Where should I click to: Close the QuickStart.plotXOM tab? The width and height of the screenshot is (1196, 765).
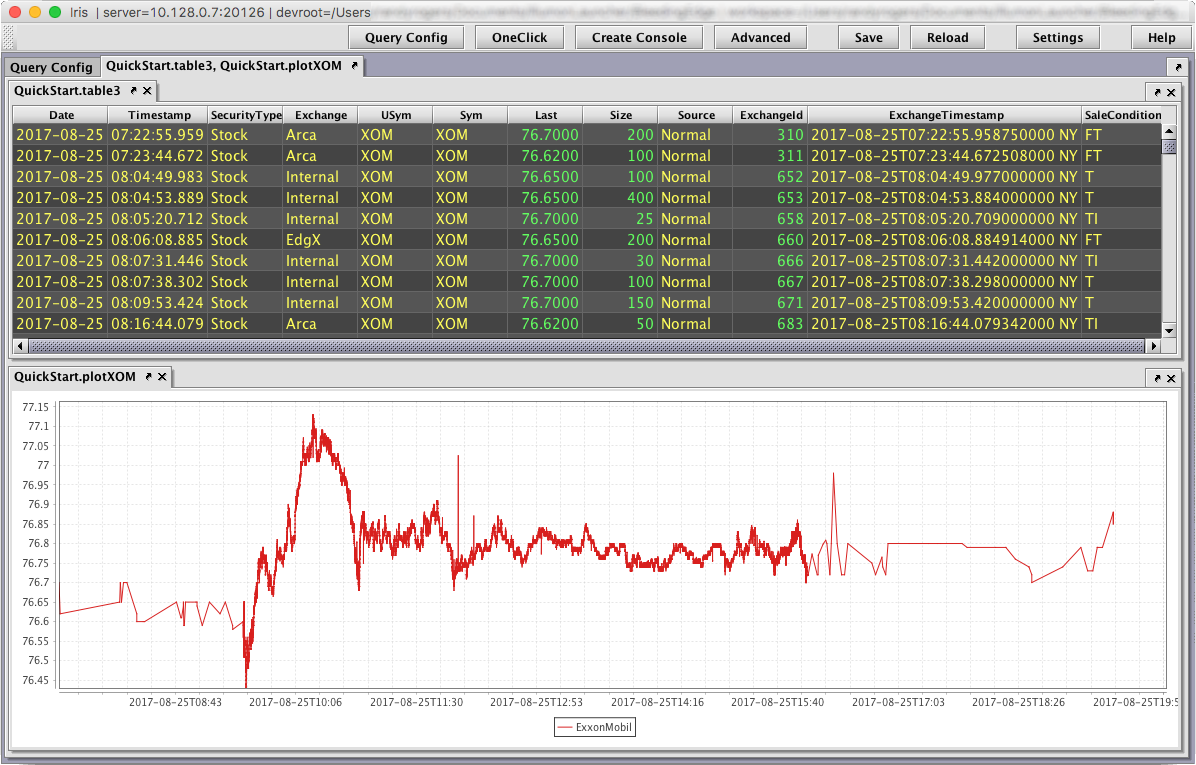click(162, 377)
